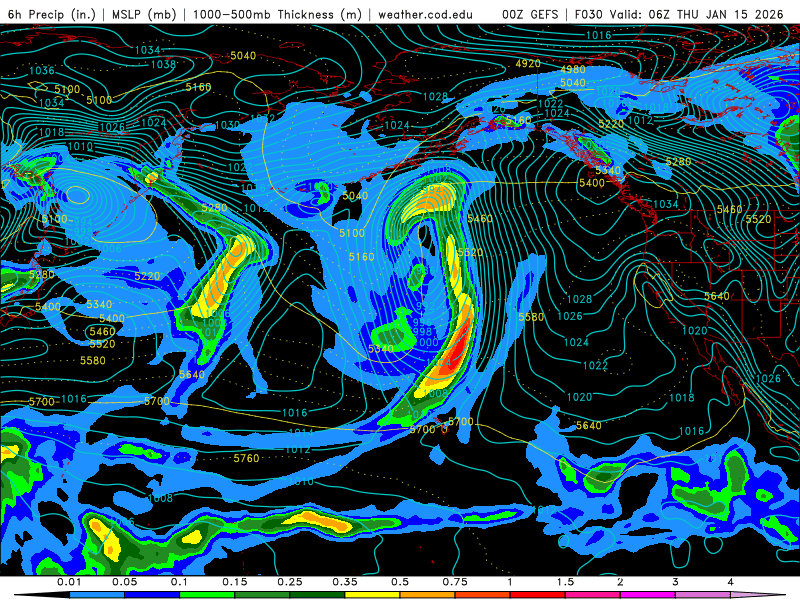Click the medium green 0.15–0.25 legend swatch
Viewport: 800px width, 600px height.
(262, 595)
